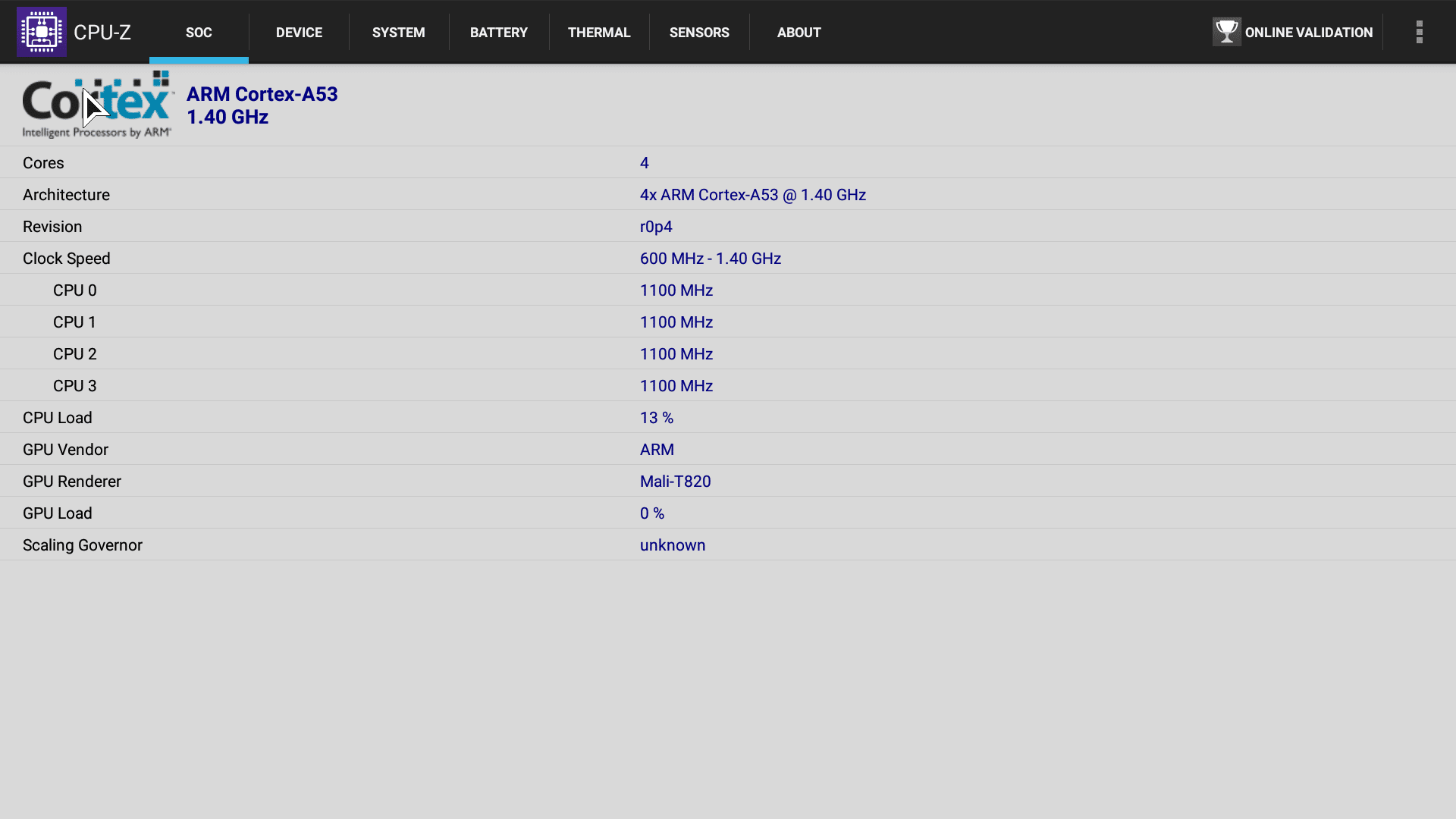Click the Scaling Governor row label
Screen dimensions: 1456x819
pyautogui.click(x=83, y=545)
